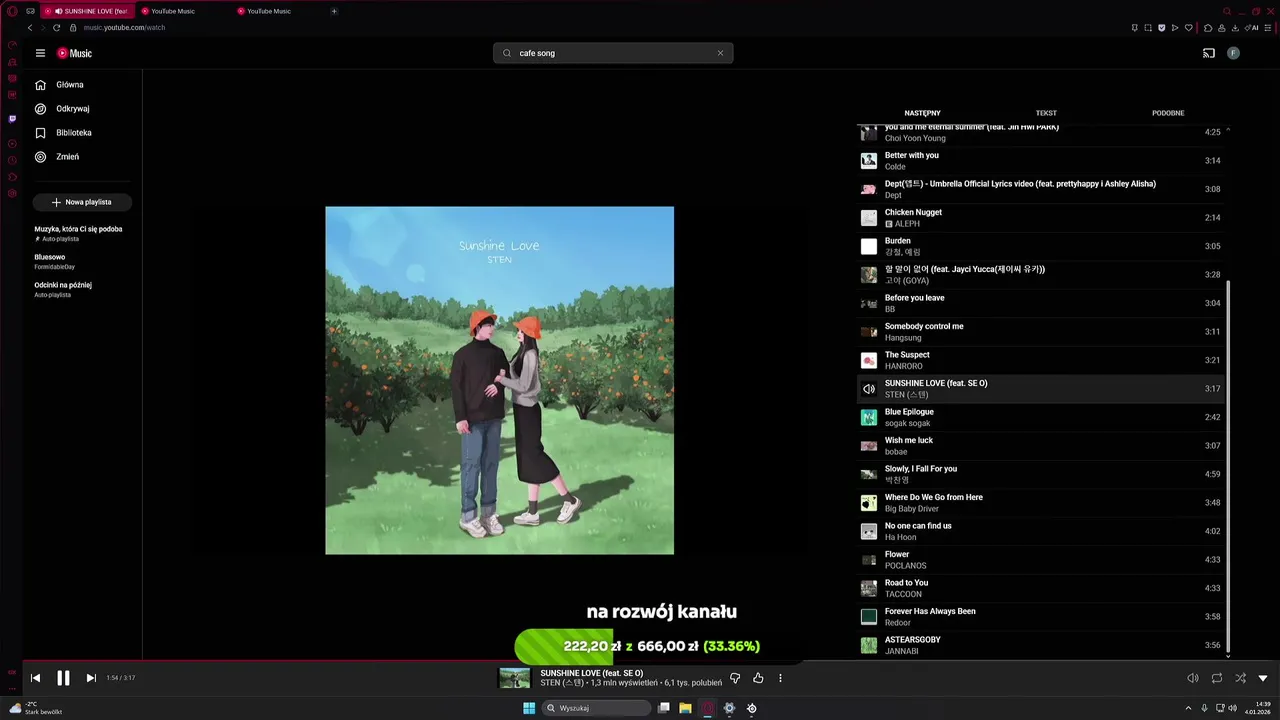The width and height of the screenshot is (1280, 720).
Task: Skip to next track
Action: (91, 678)
